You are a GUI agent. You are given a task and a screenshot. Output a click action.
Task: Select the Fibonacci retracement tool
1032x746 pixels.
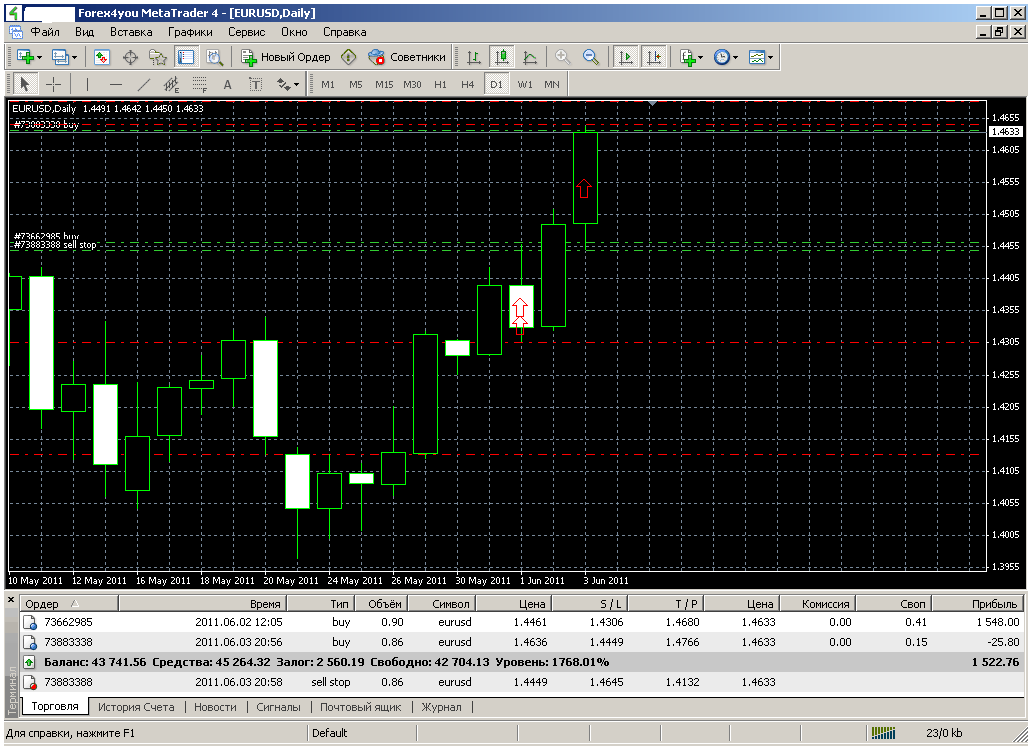coord(199,84)
